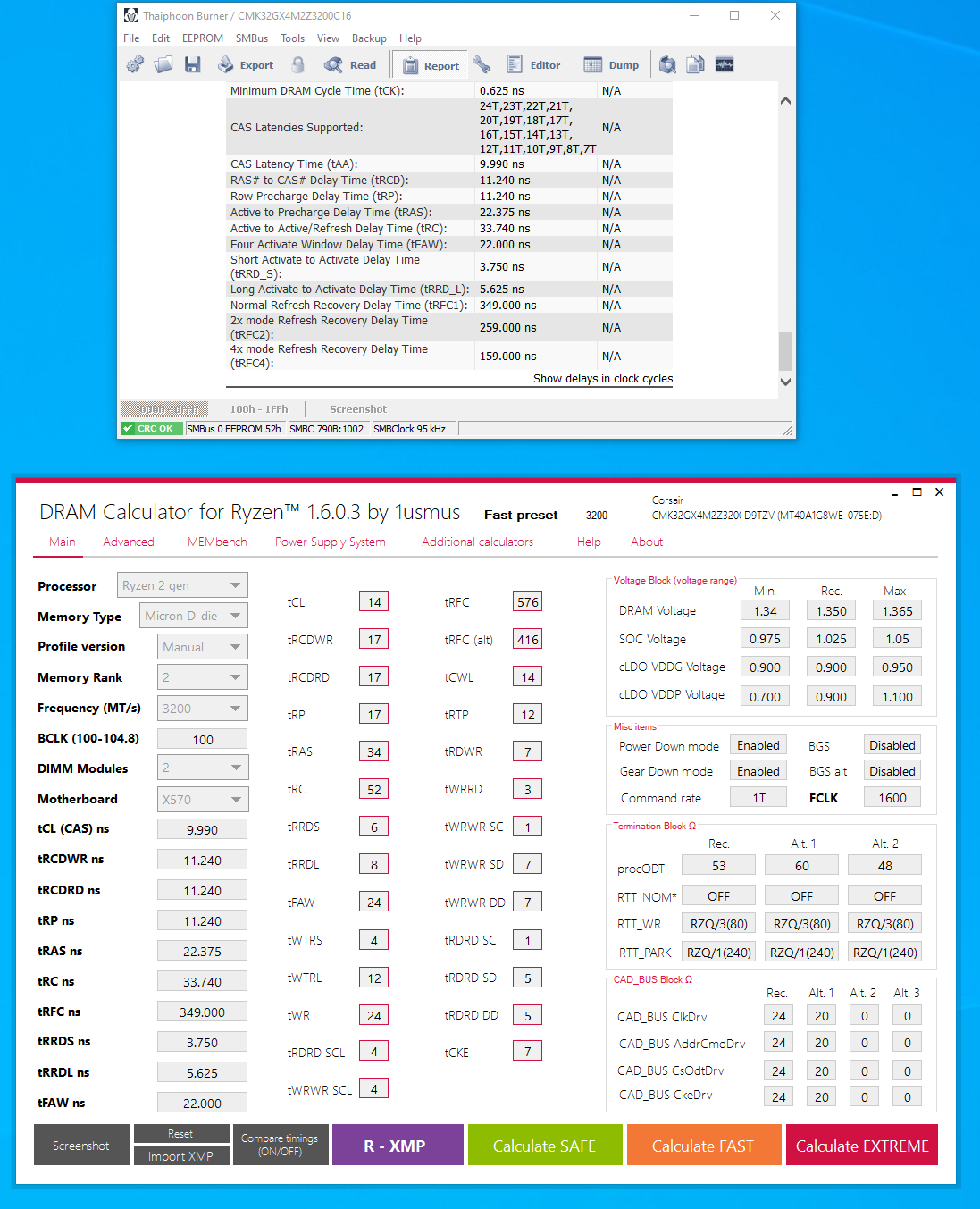This screenshot has height=1209, width=980.
Task: Click the Gear Down mode Enabled field
Action: tap(758, 771)
